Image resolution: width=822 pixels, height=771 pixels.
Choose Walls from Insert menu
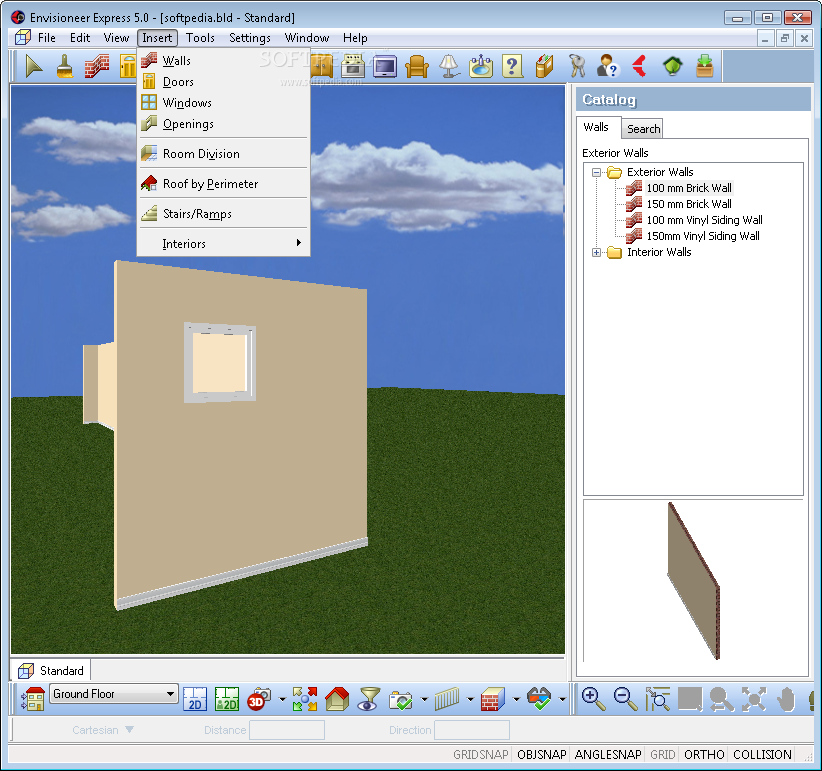coord(224,61)
